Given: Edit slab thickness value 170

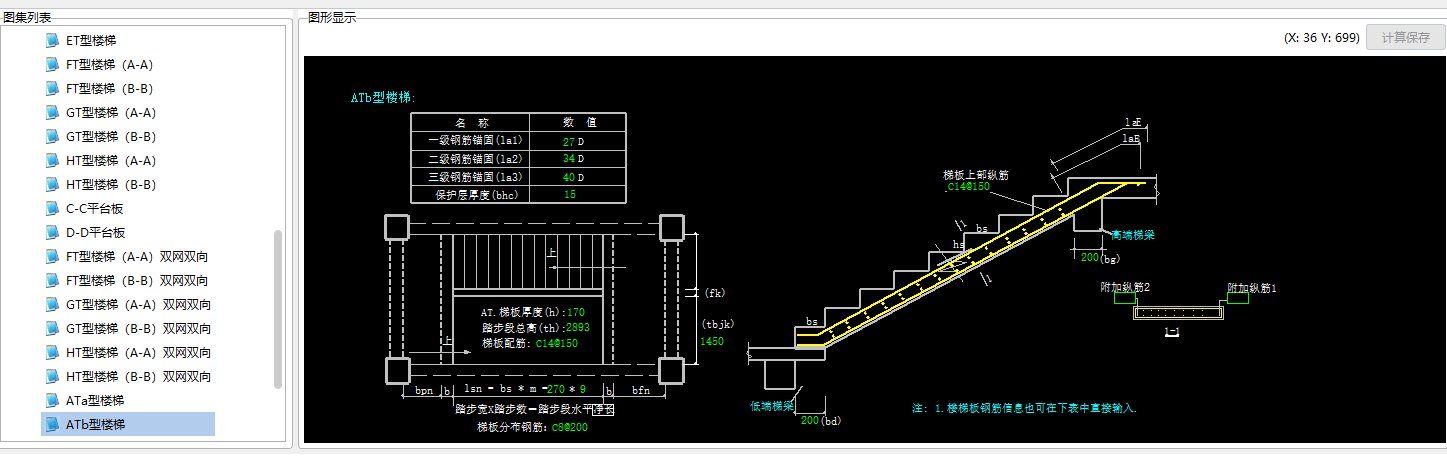Looking at the screenshot, I should point(575,312).
